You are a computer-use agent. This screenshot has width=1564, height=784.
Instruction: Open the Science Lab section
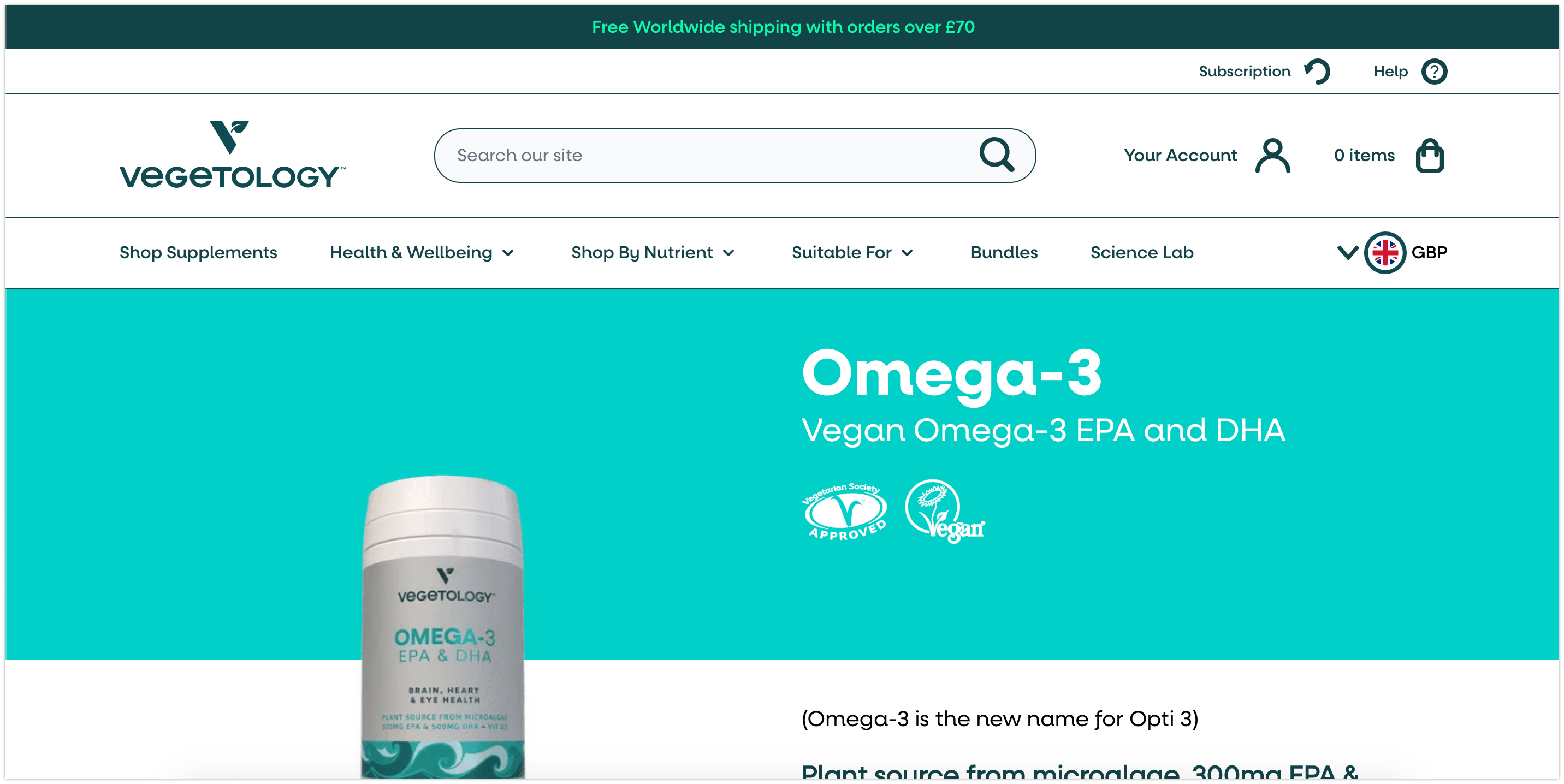[x=1141, y=252]
